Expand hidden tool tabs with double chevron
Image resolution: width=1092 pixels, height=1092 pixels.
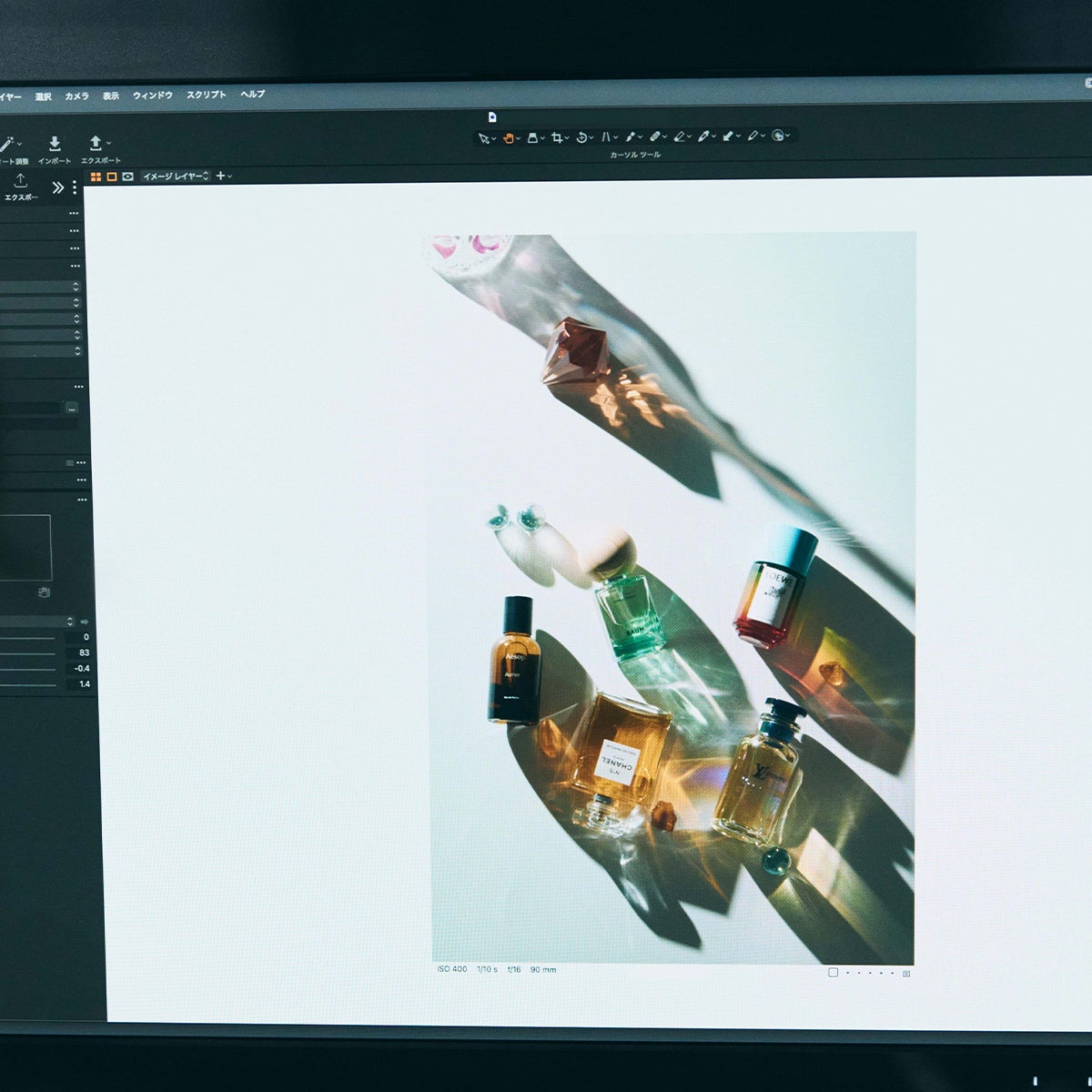click(58, 188)
